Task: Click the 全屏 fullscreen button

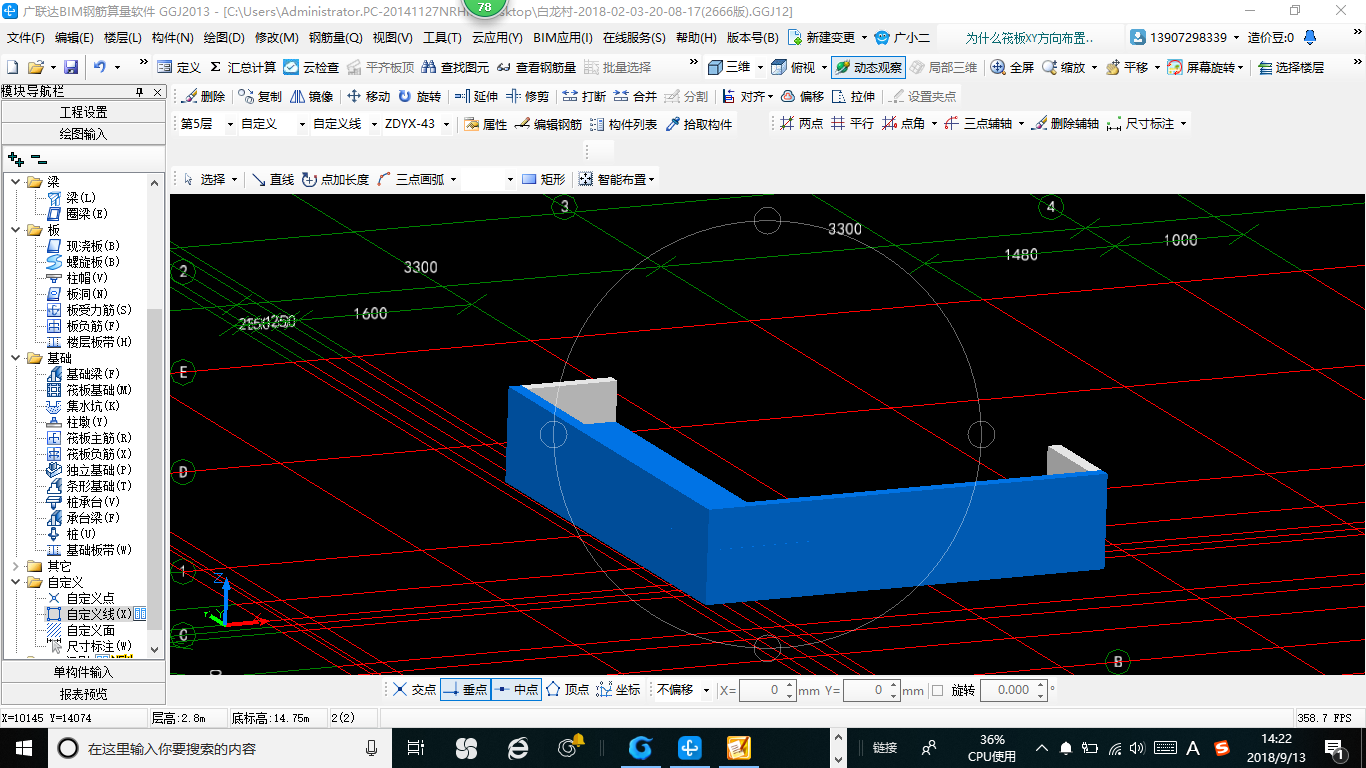Action: pos(1012,67)
